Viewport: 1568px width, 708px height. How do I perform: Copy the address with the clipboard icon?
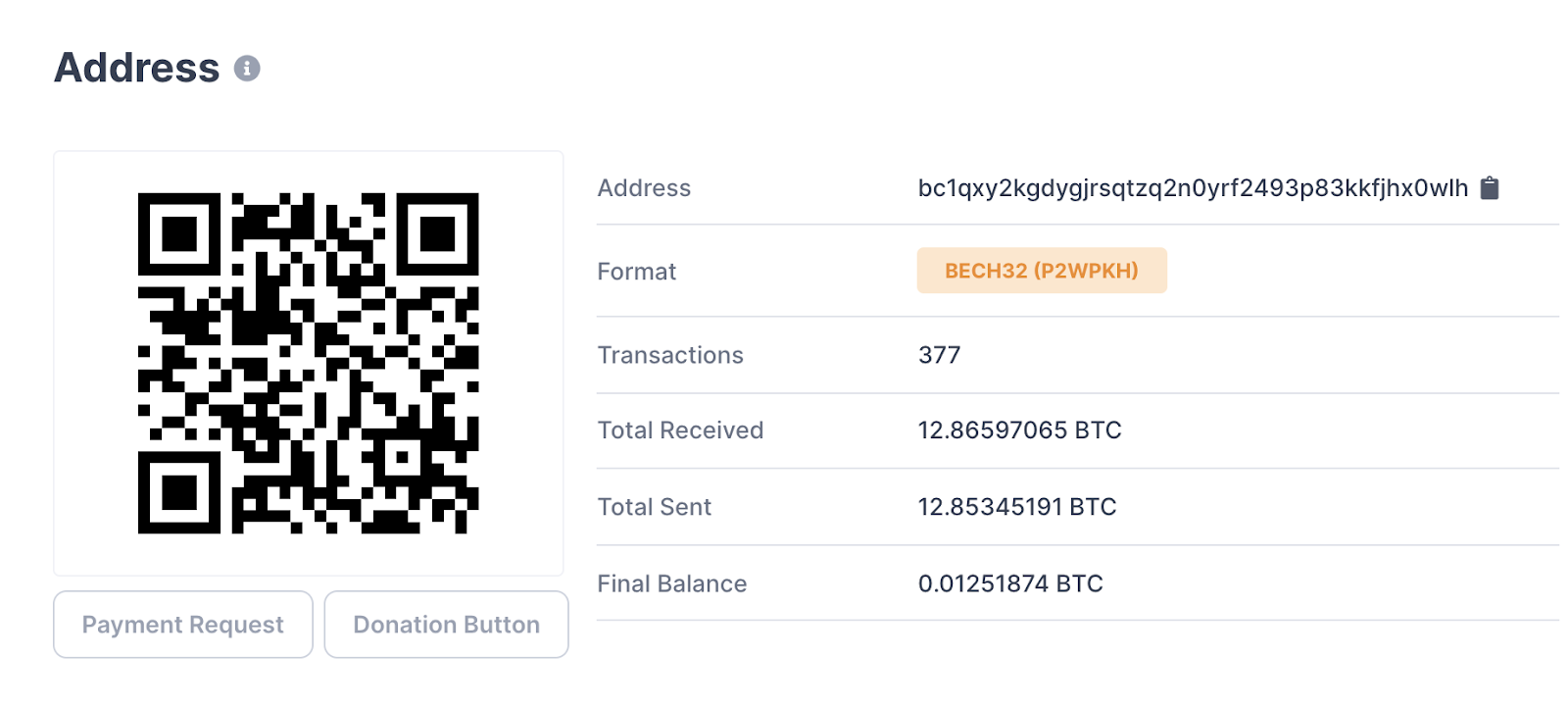(1490, 187)
